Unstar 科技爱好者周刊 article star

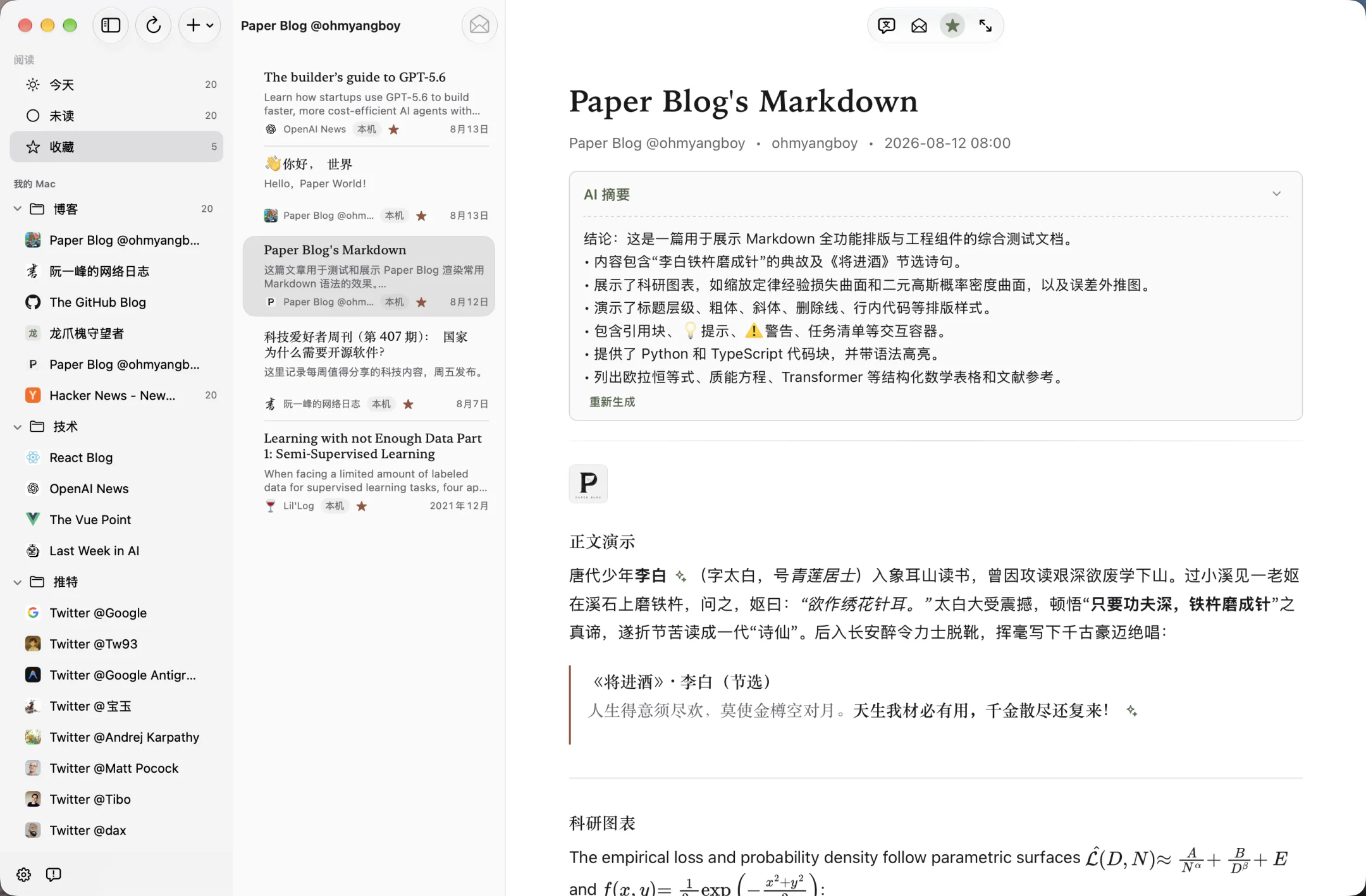tap(409, 404)
